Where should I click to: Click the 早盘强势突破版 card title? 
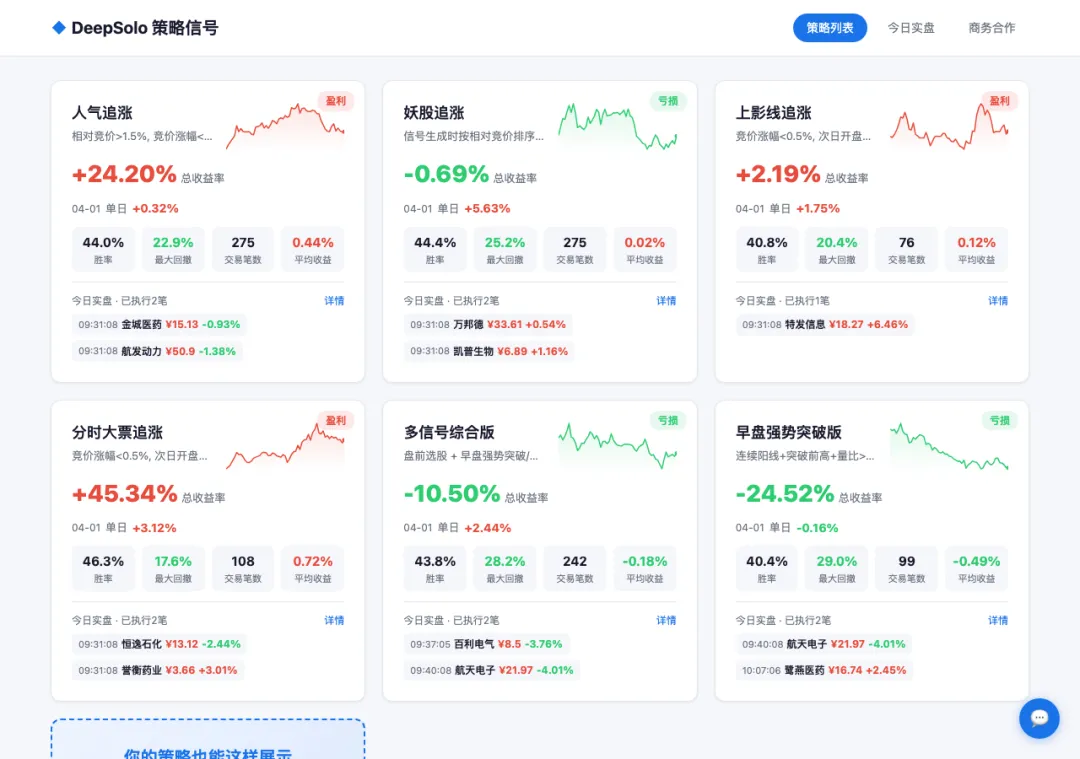tap(789, 432)
